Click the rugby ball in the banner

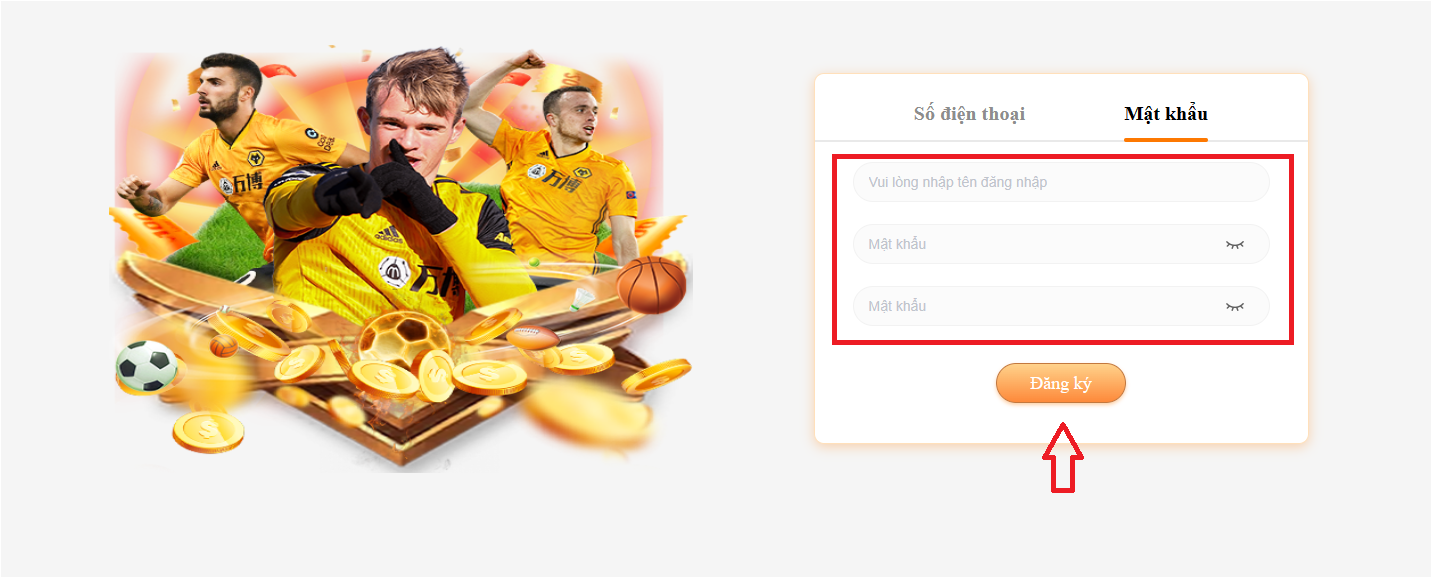[x=533, y=338]
